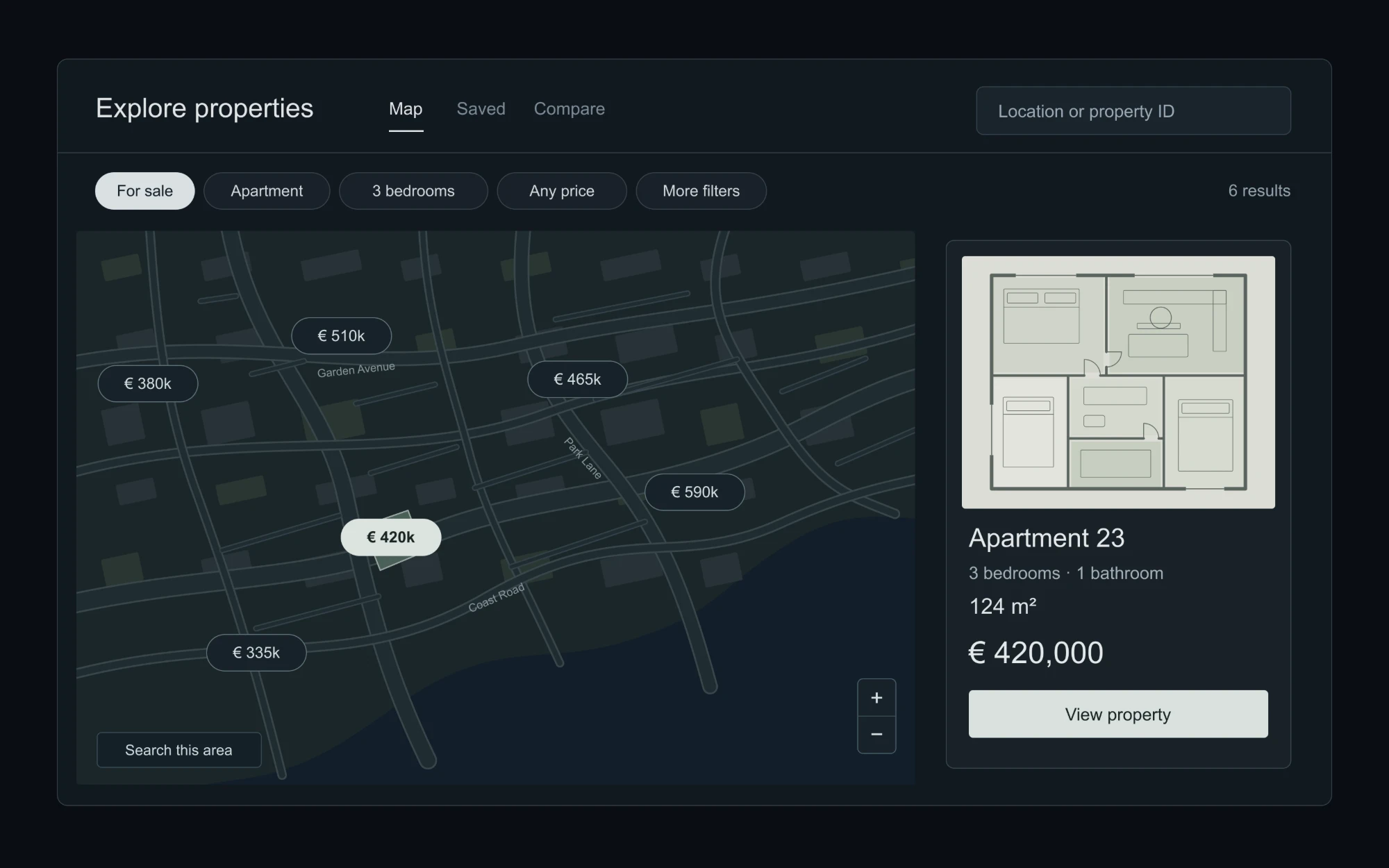Open the Compare tab
The width and height of the screenshot is (1389, 868).
569,109
